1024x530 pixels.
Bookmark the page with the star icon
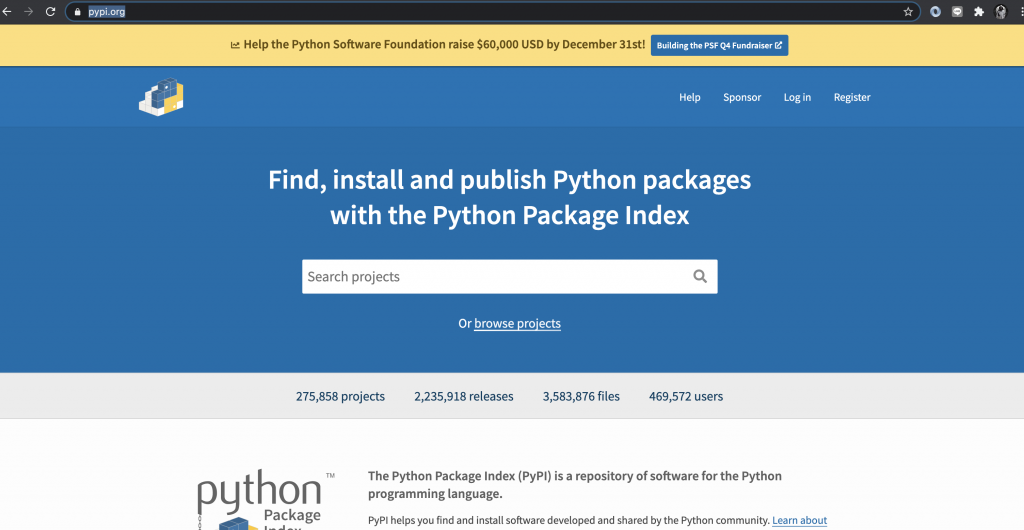(x=908, y=12)
